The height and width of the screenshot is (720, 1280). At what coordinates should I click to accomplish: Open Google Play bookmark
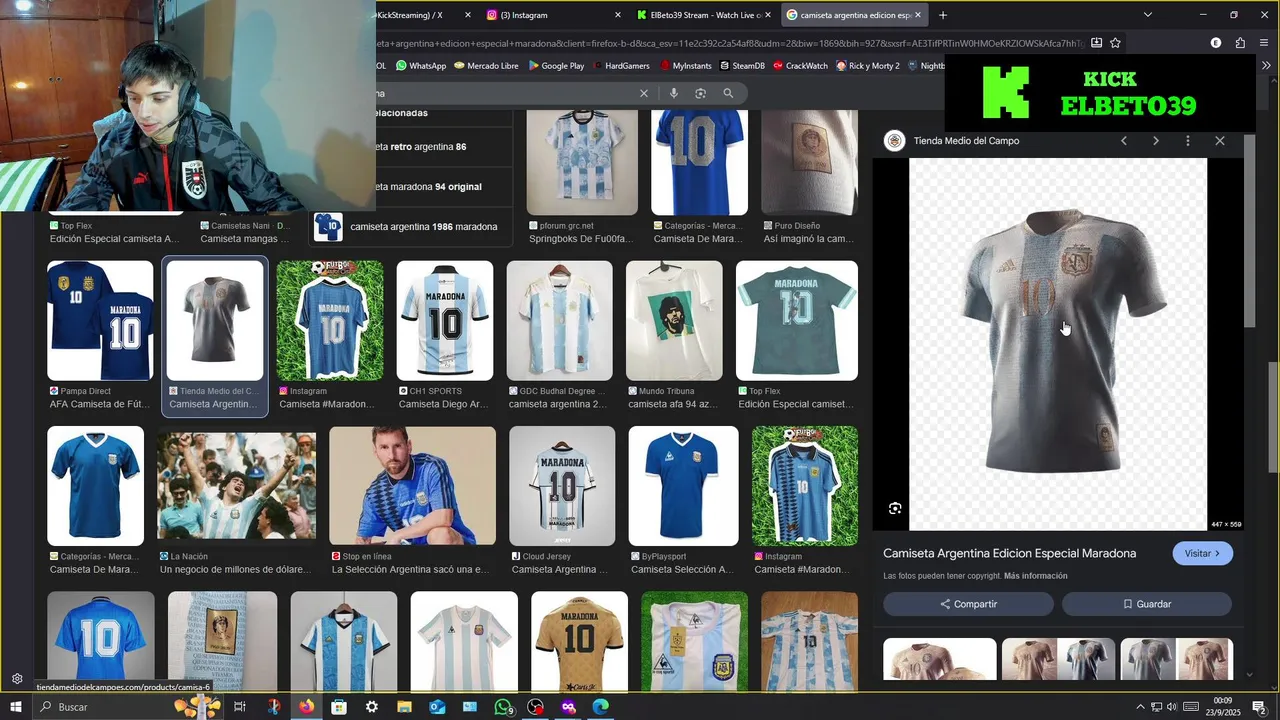(x=556, y=66)
